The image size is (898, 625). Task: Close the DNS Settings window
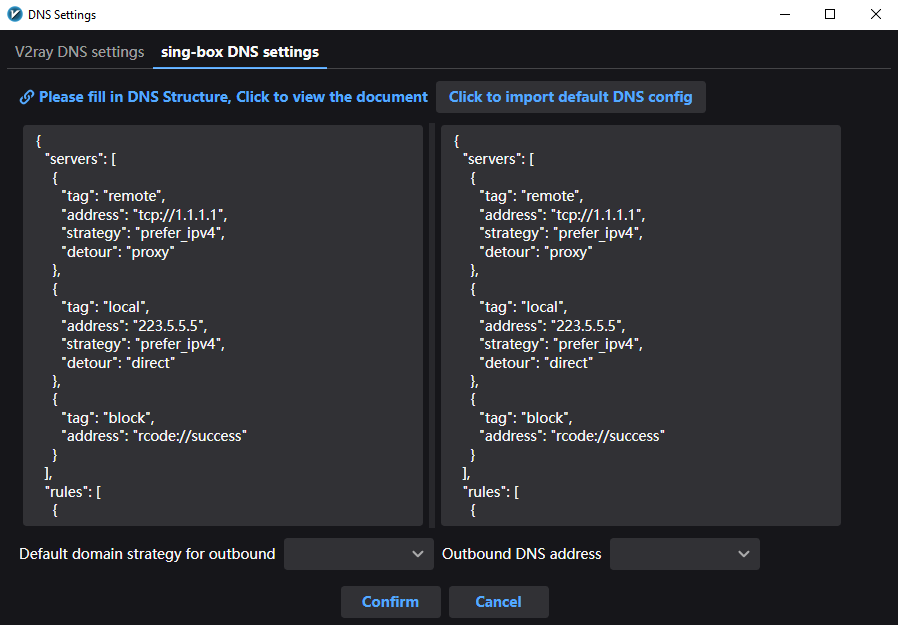[x=875, y=14]
